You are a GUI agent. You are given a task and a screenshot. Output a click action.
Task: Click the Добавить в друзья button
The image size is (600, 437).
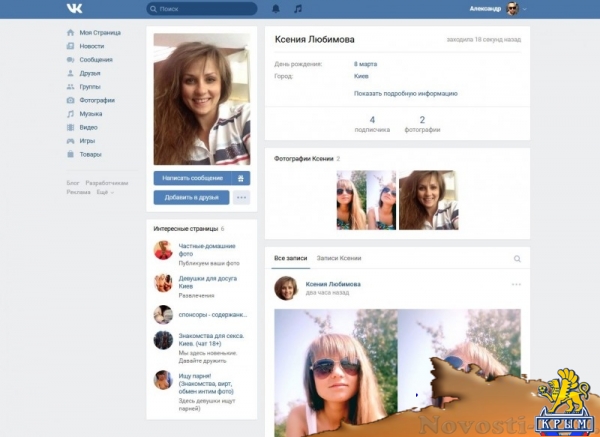click(x=191, y=197)
